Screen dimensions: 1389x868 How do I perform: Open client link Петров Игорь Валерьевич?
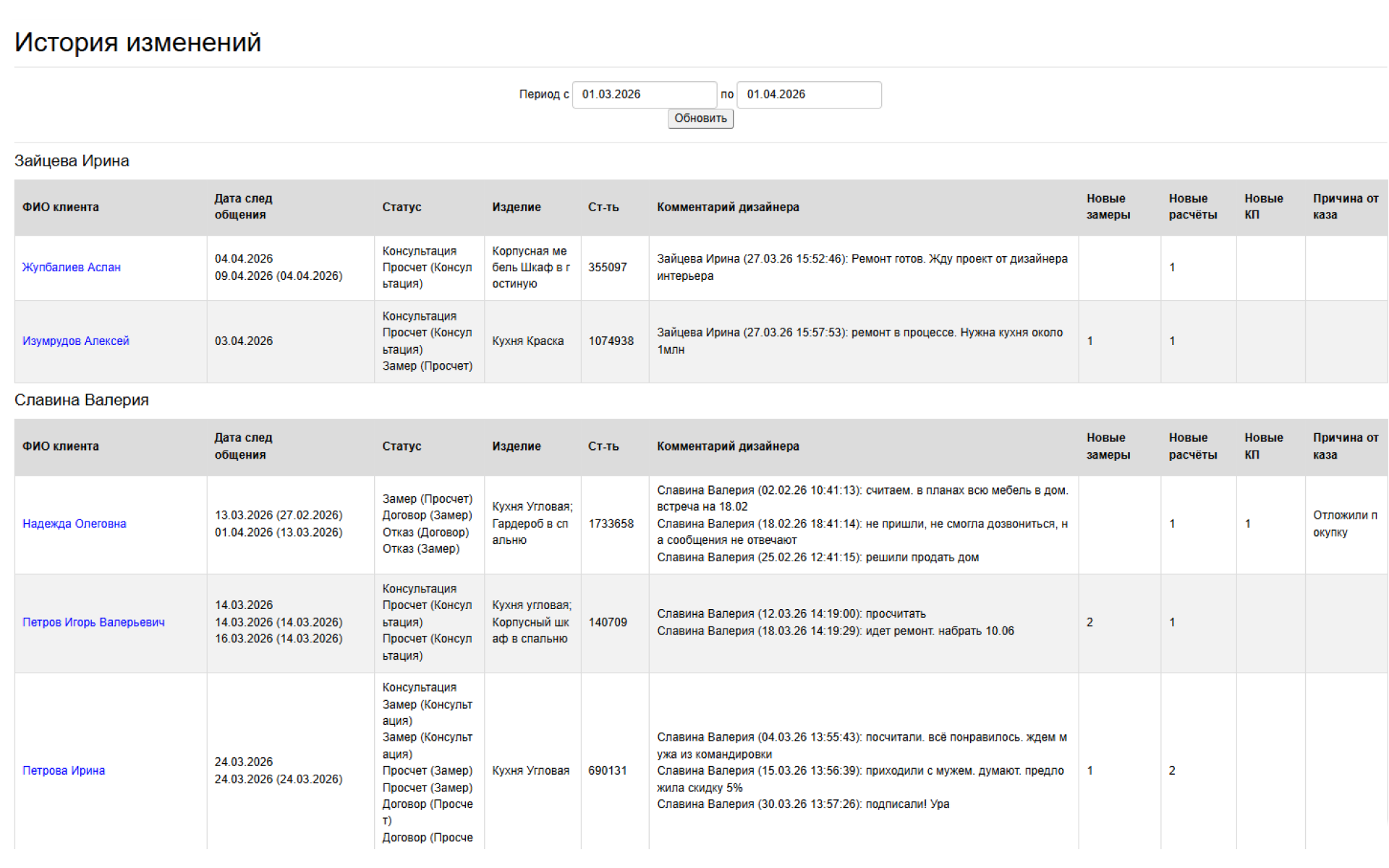93,622
